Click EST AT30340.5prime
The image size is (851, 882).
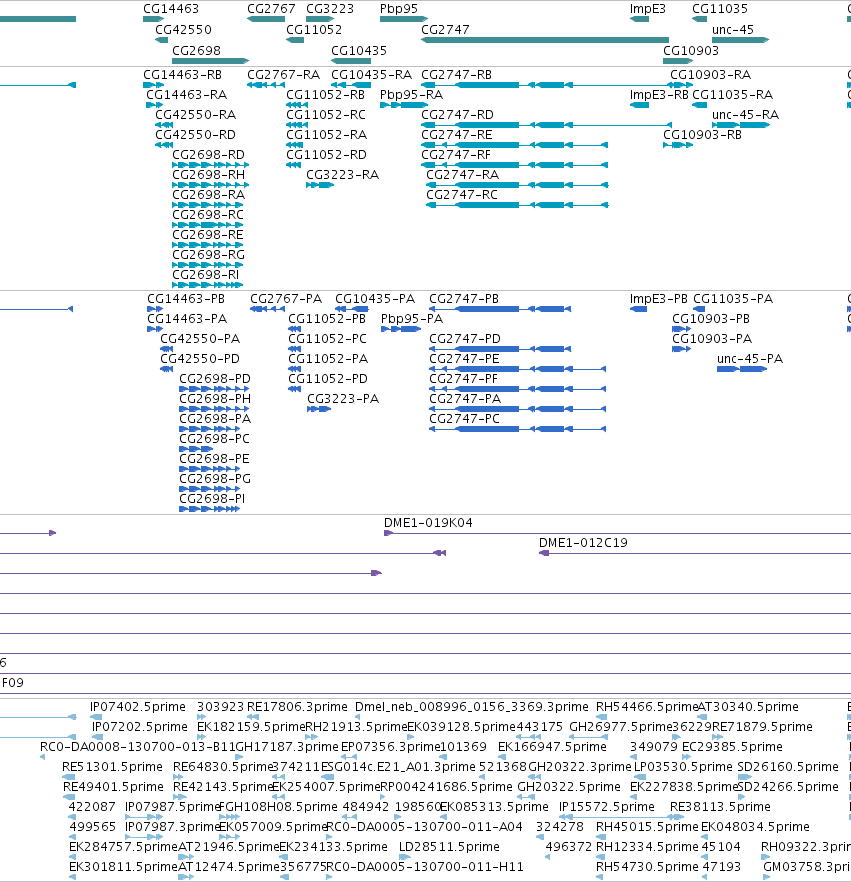coord(748,706)
